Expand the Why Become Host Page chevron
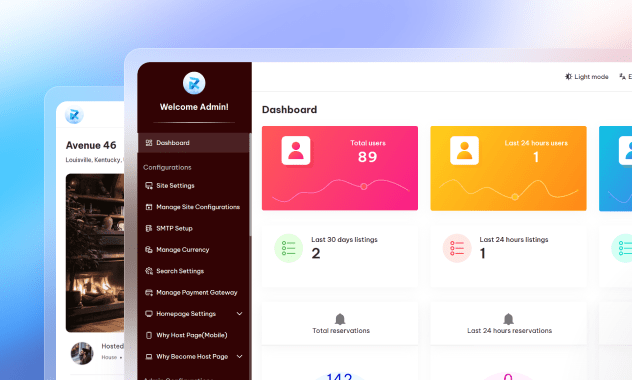Viewport: 632px width, 380px height. point(239,357)
